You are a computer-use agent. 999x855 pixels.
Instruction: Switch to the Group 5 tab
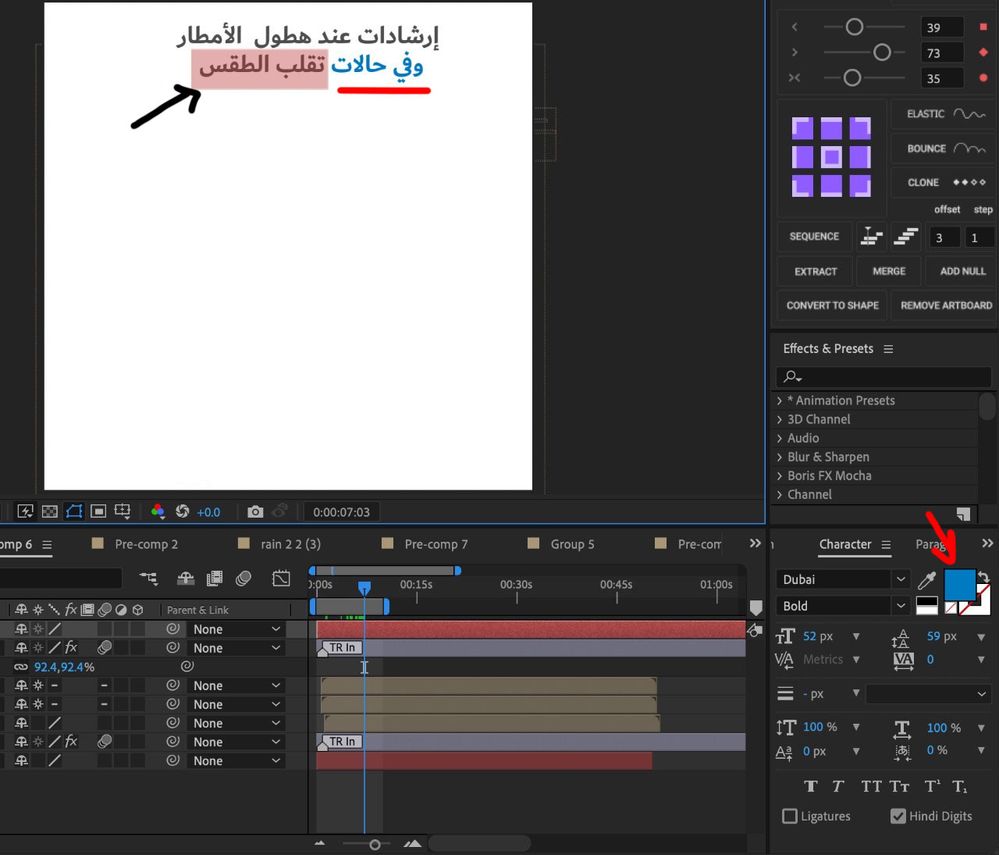pos(572,544)
